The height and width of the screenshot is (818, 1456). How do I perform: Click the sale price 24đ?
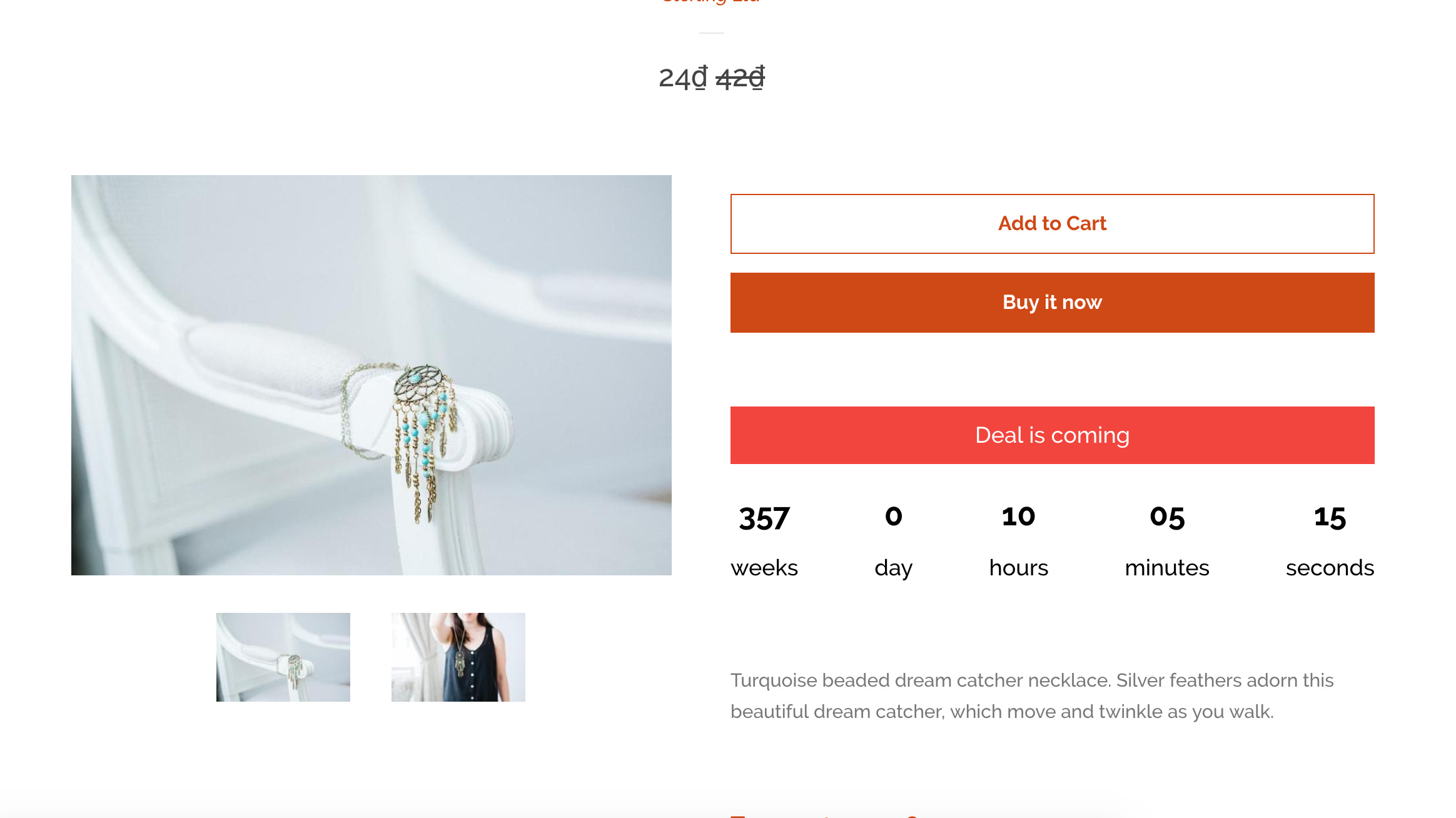[x=684, y=78]
